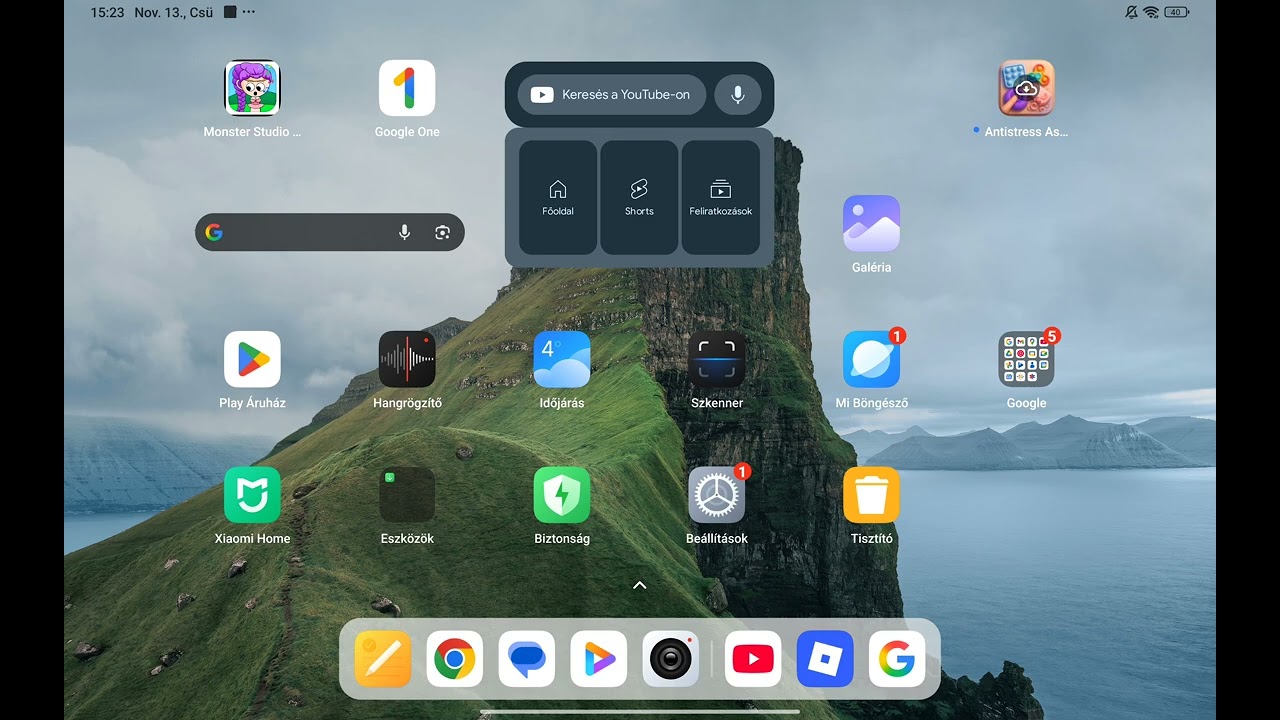Screen dimensions: 1280x720
Task: Open Feliratkozások in the YouTube widget
Action: pyautogui.click(x=720, y=198)
